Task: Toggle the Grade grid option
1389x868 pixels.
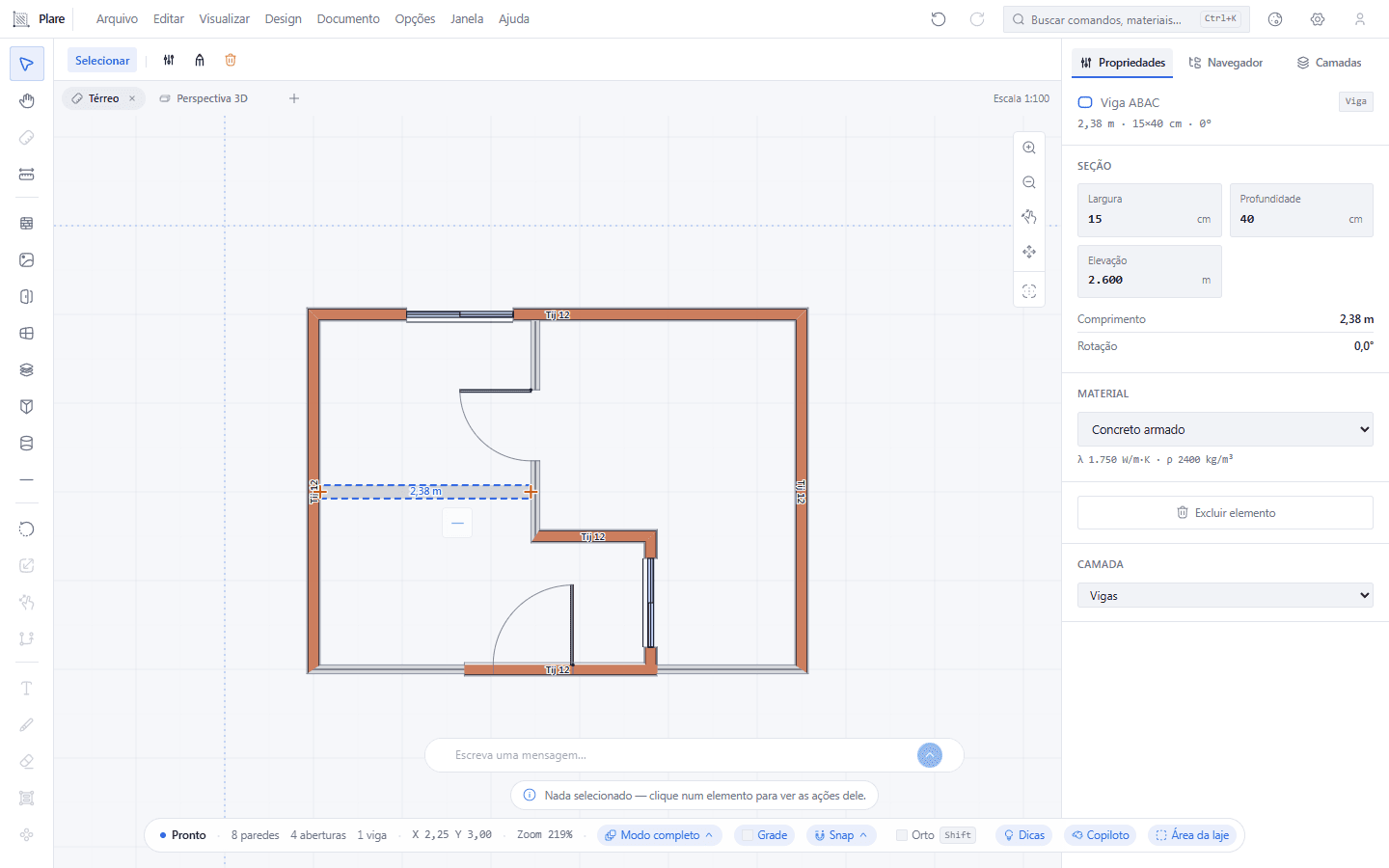Action: pyautogui.click(x=764, y=835)
